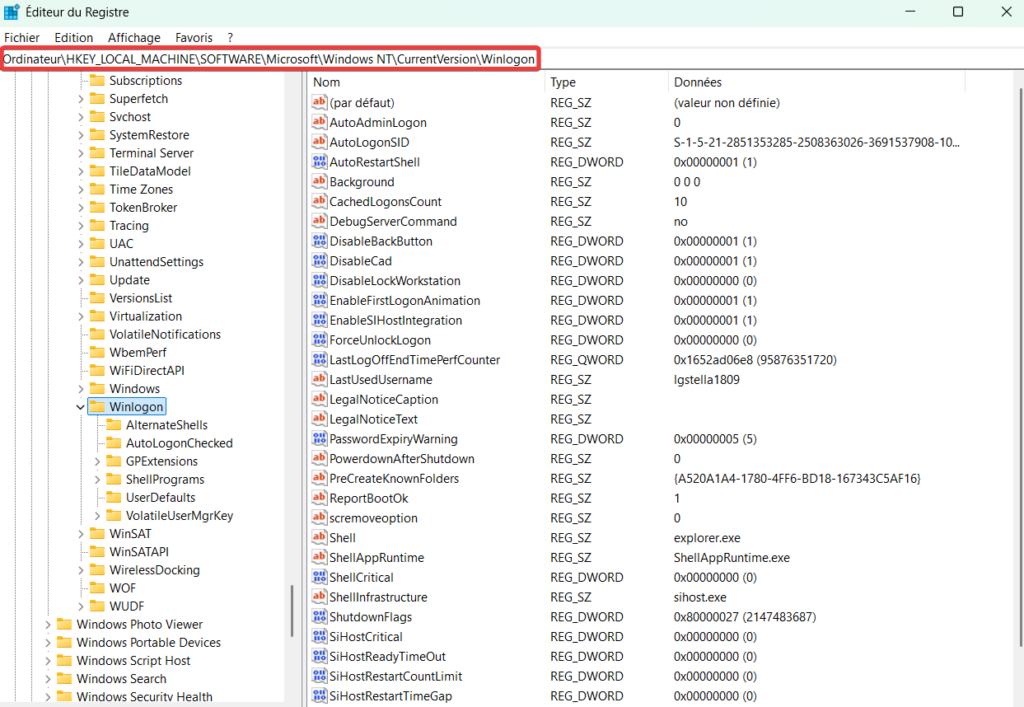Screen dimensions: 1024x707
Task: Click the explorer.exe data cell
Action: click(707, 538)
